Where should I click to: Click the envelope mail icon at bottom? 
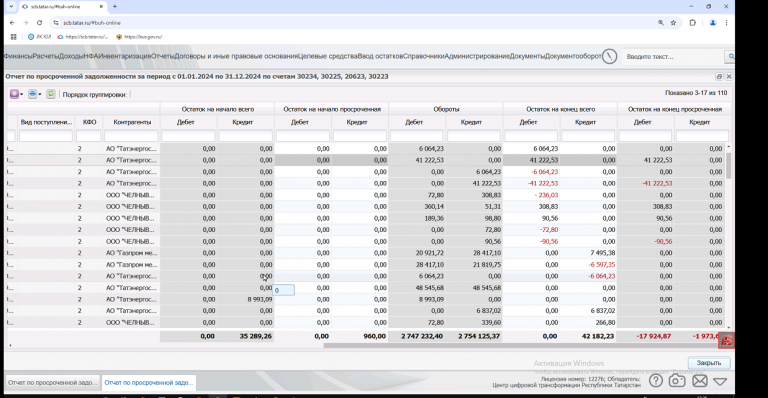(x=699, y=380)
